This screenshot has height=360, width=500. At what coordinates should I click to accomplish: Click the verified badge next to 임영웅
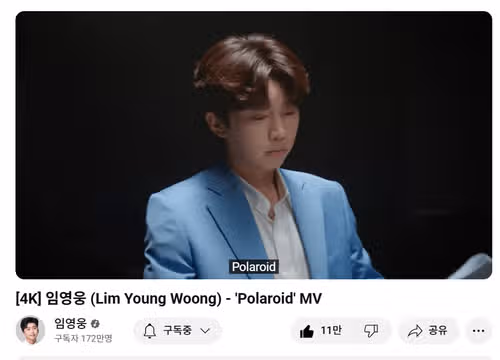click(95, 323)
